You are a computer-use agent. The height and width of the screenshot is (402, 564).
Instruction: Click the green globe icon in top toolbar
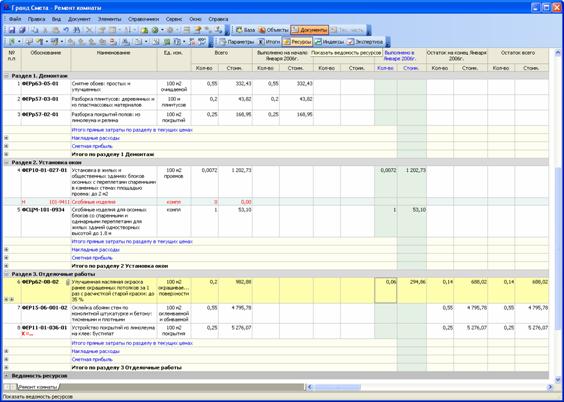click(x=155, y=30)
